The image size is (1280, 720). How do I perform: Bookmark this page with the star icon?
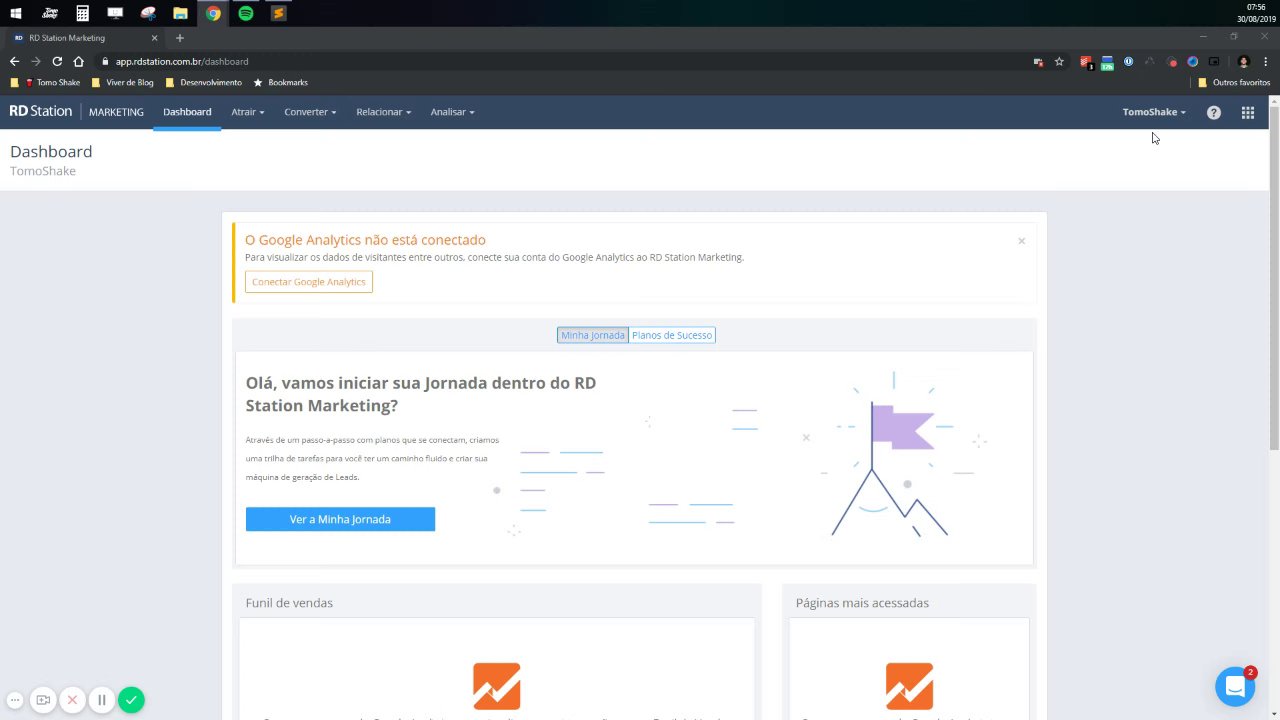[1059, 61]
